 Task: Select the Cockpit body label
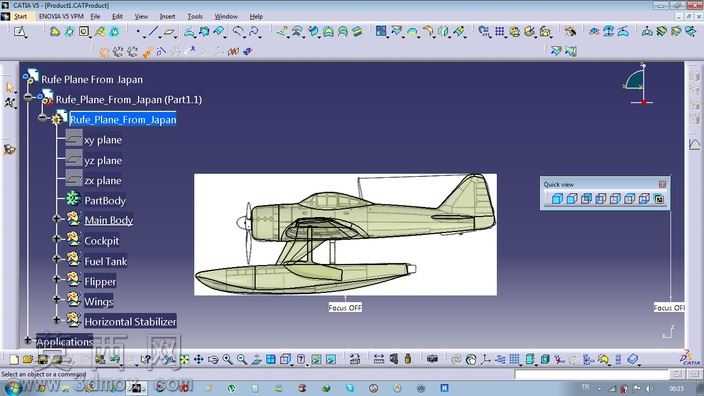coord(101,241)
